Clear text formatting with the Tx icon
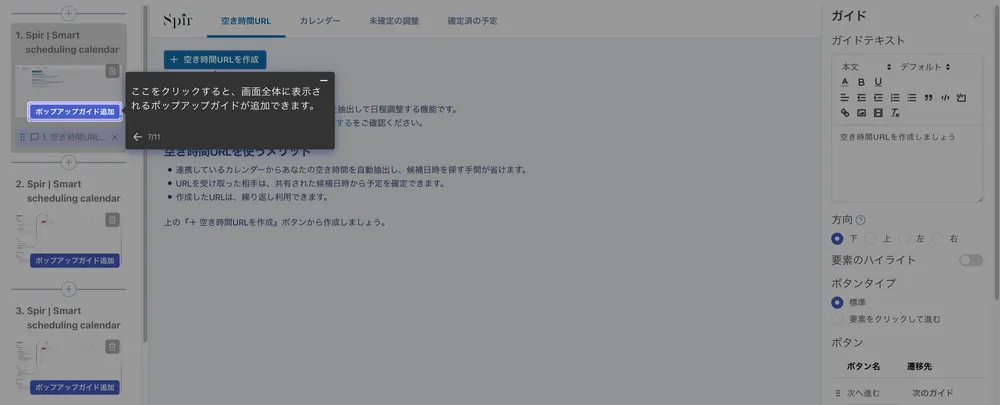The image size is (1000, 405). coord(895,113)
